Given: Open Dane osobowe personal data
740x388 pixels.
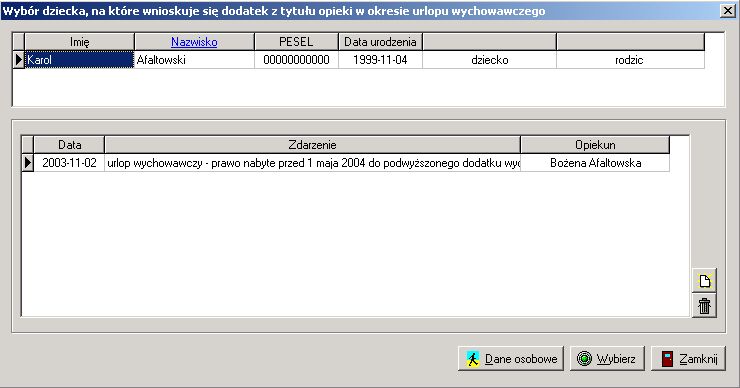Looking at the screenshot, I should coord(511,359).
